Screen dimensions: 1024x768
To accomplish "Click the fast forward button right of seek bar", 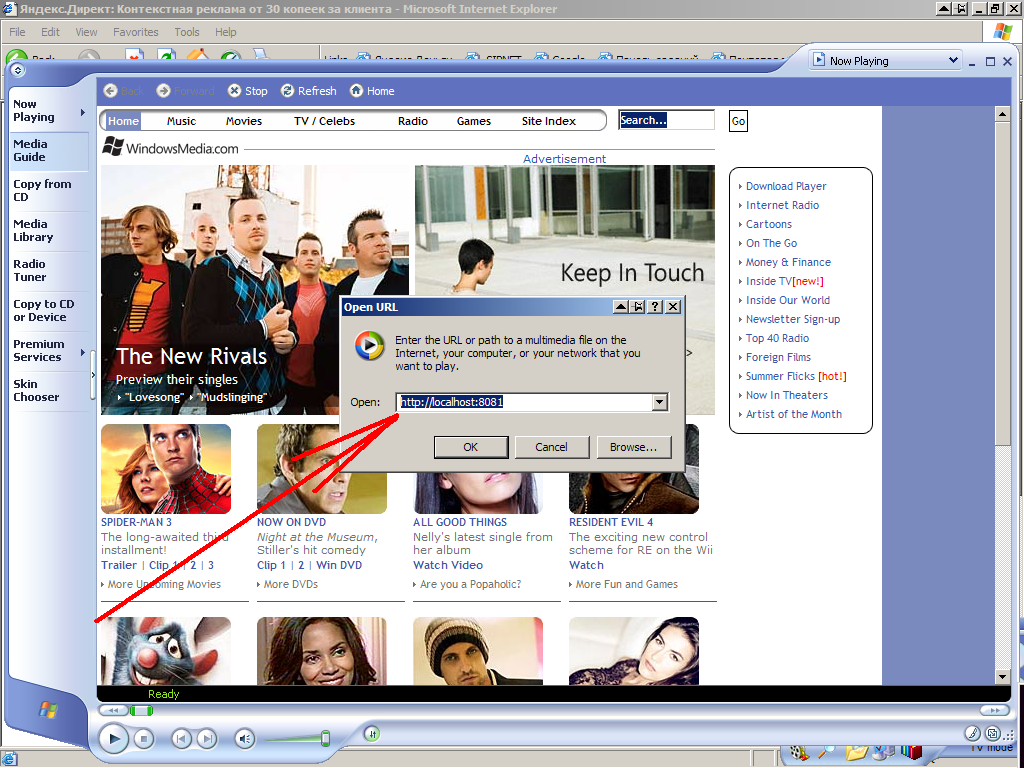I will tap(995, 711).
